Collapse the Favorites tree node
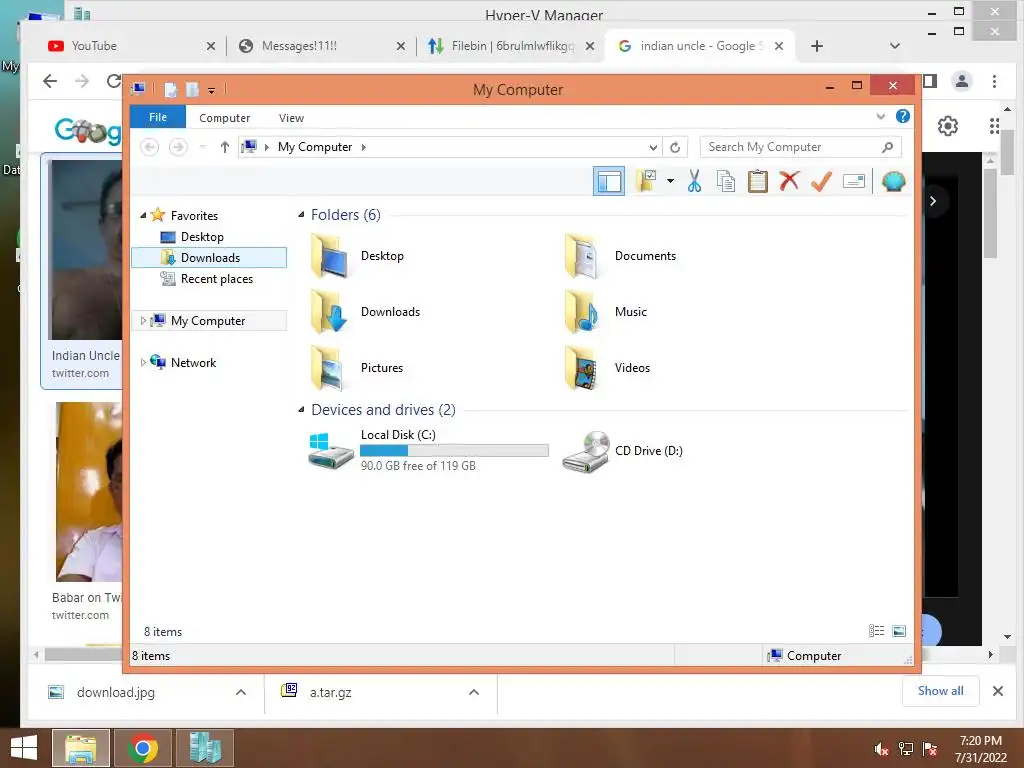 point(143,215)
